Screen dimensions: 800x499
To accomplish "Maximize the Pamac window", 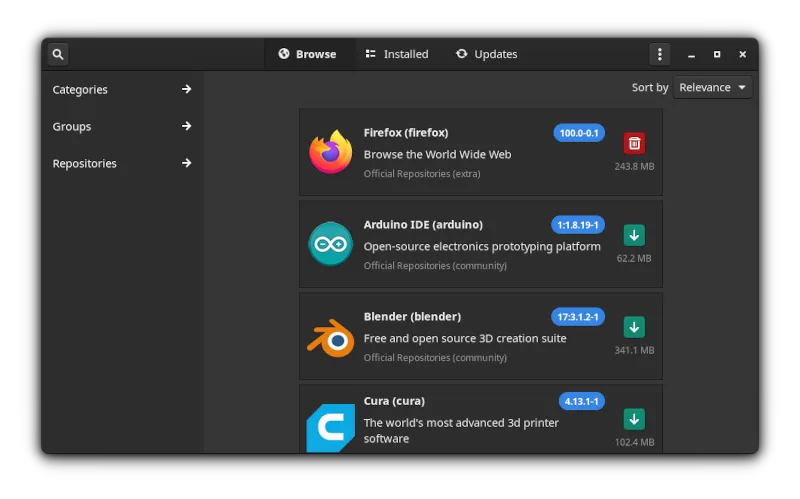I will pos(717,55).
